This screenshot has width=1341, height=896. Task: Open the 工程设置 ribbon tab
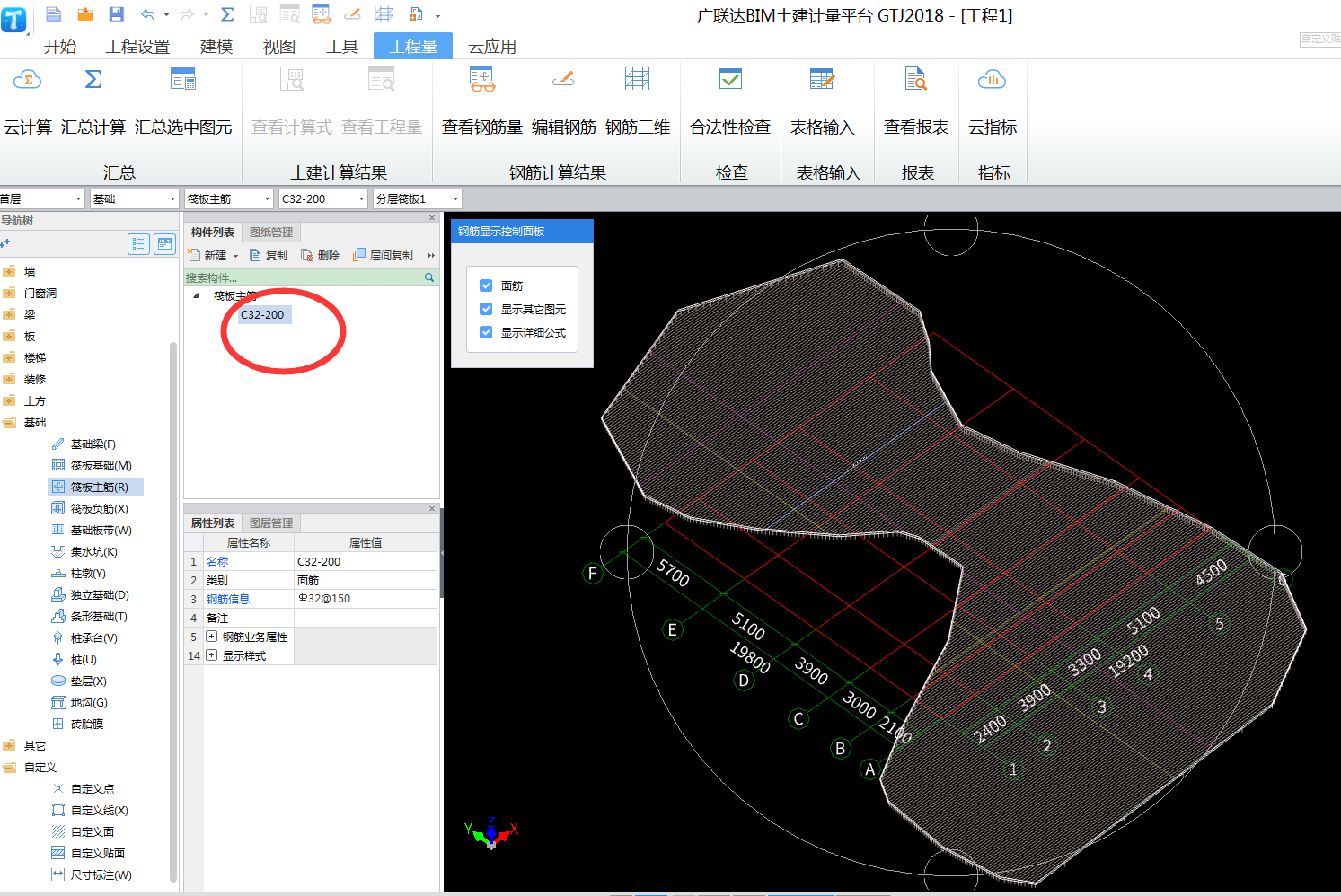[137, 47]
